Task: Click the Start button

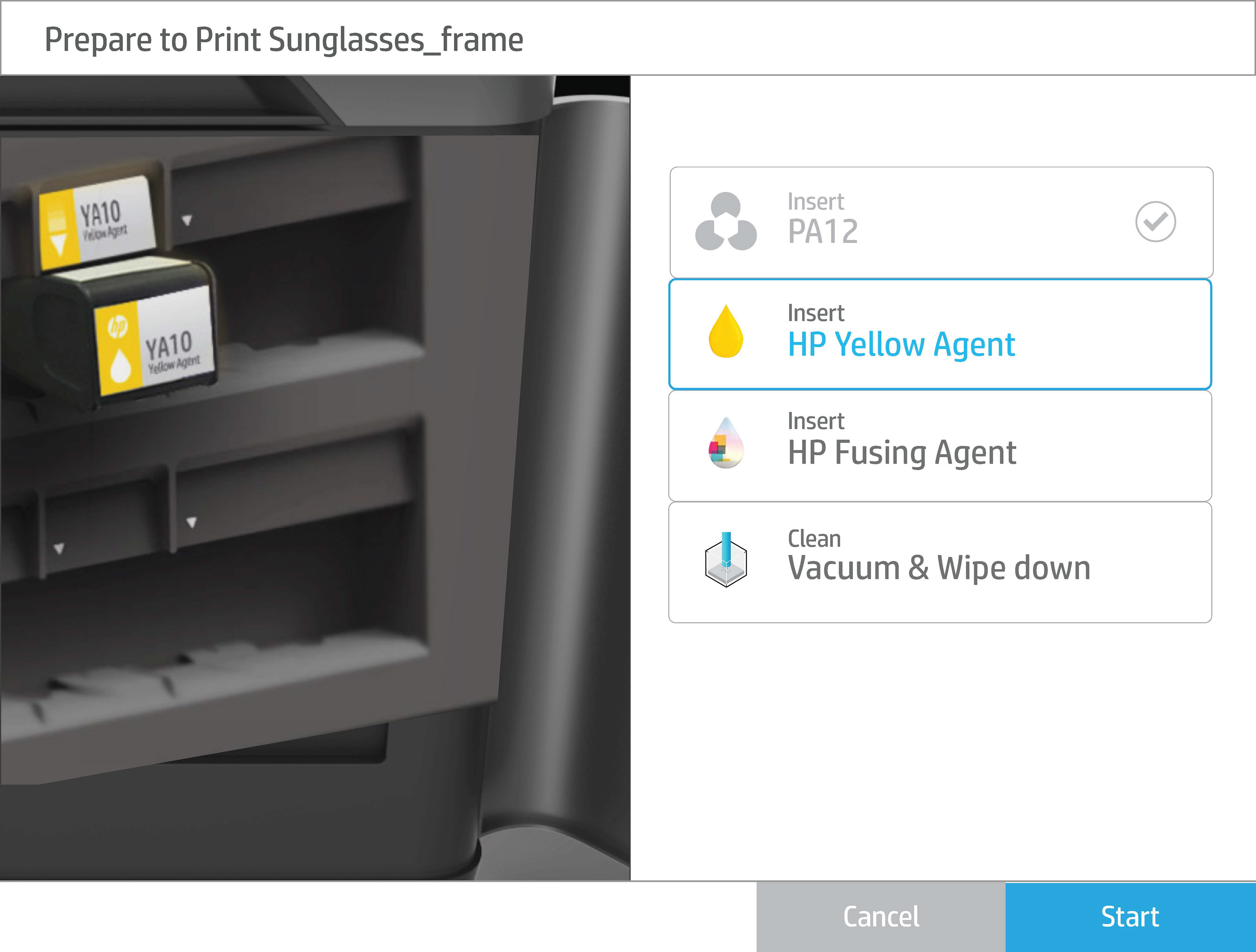Action: (x=1130, y=917)
